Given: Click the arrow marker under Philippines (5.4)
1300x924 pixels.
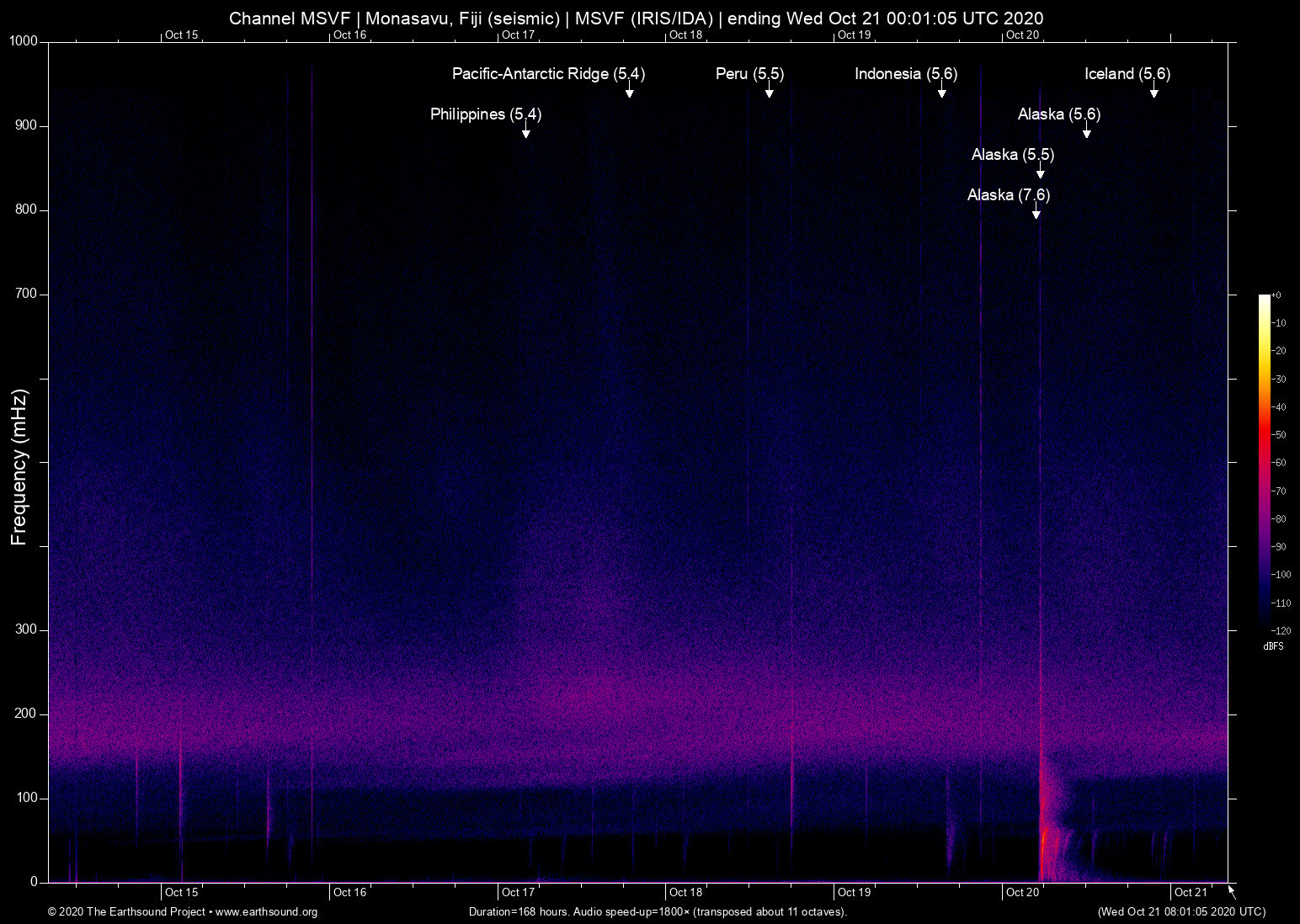Looking at the screenshot, I should coord(526,133).
